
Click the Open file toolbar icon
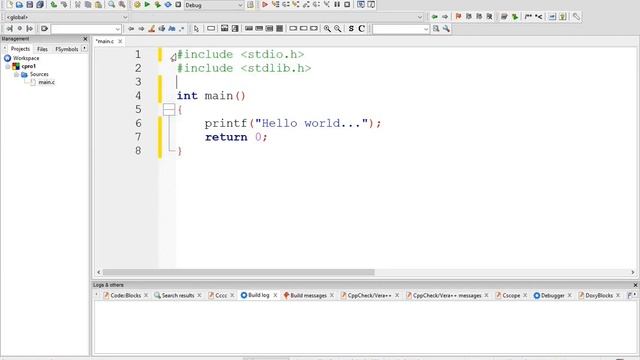coord(19,5)
